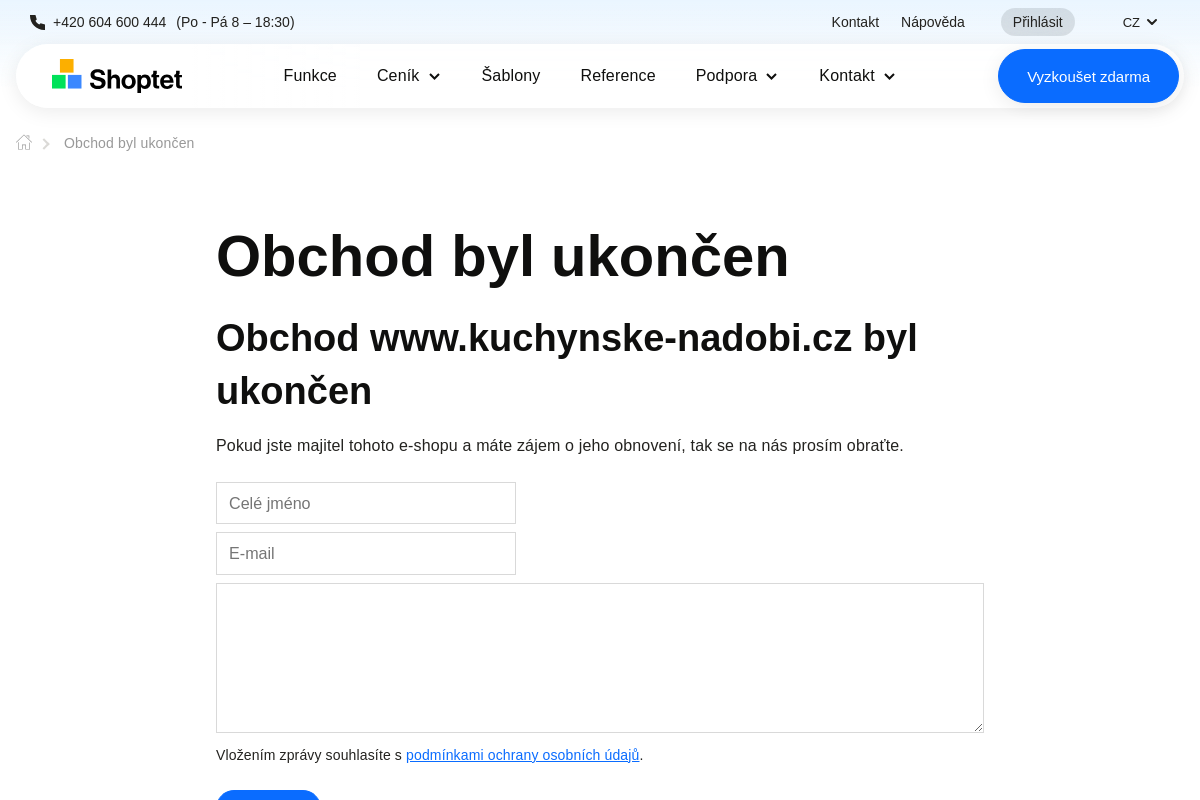The width and height of the screenshot is (1200, 800).
Task: Open the personal data protection terms link
Action: click(522, 755)
